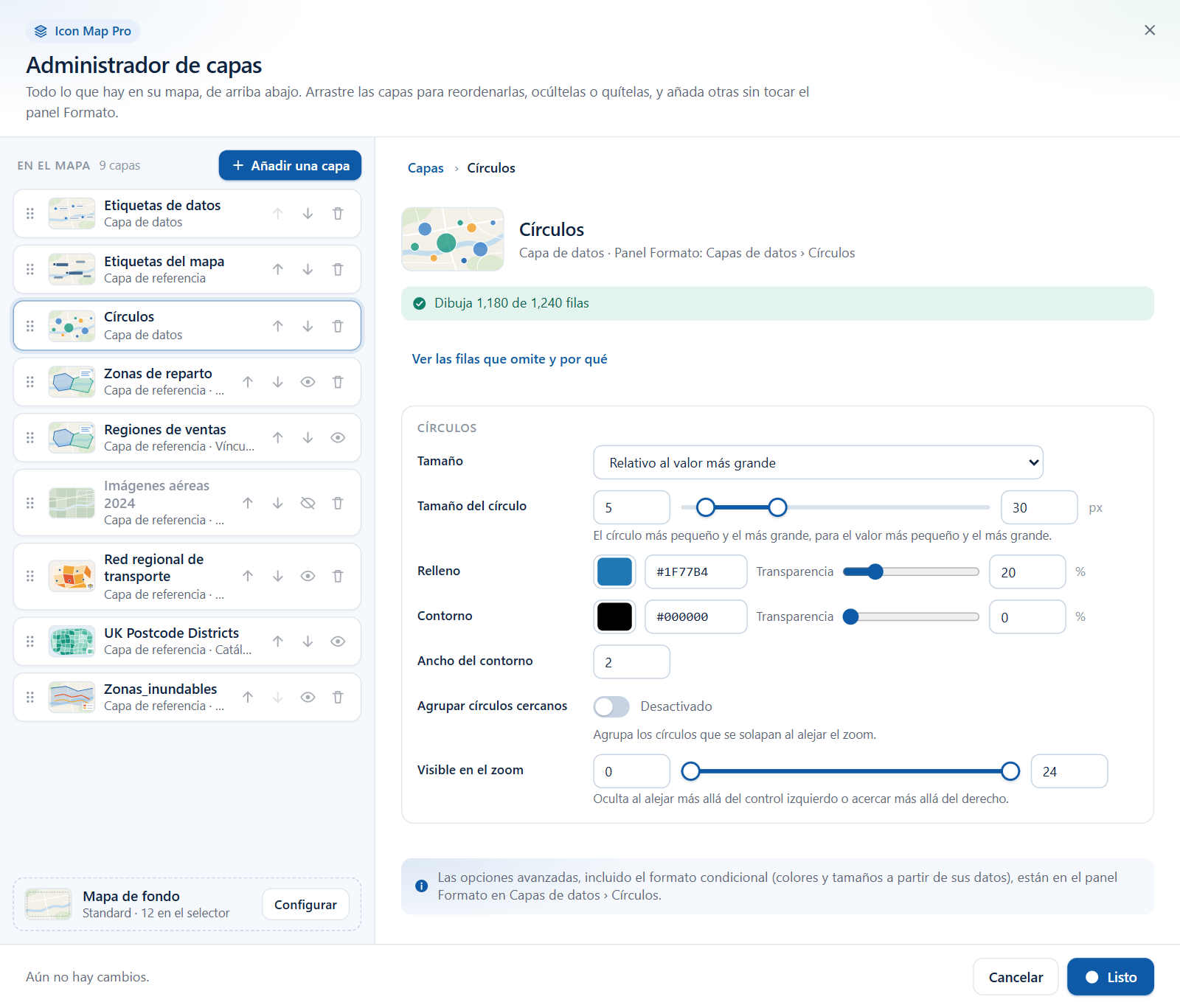Viewport: 1180px width, 1008px height.
Task: Move UK Postcode Districts layer up
Action: click(x=277, y=642)
